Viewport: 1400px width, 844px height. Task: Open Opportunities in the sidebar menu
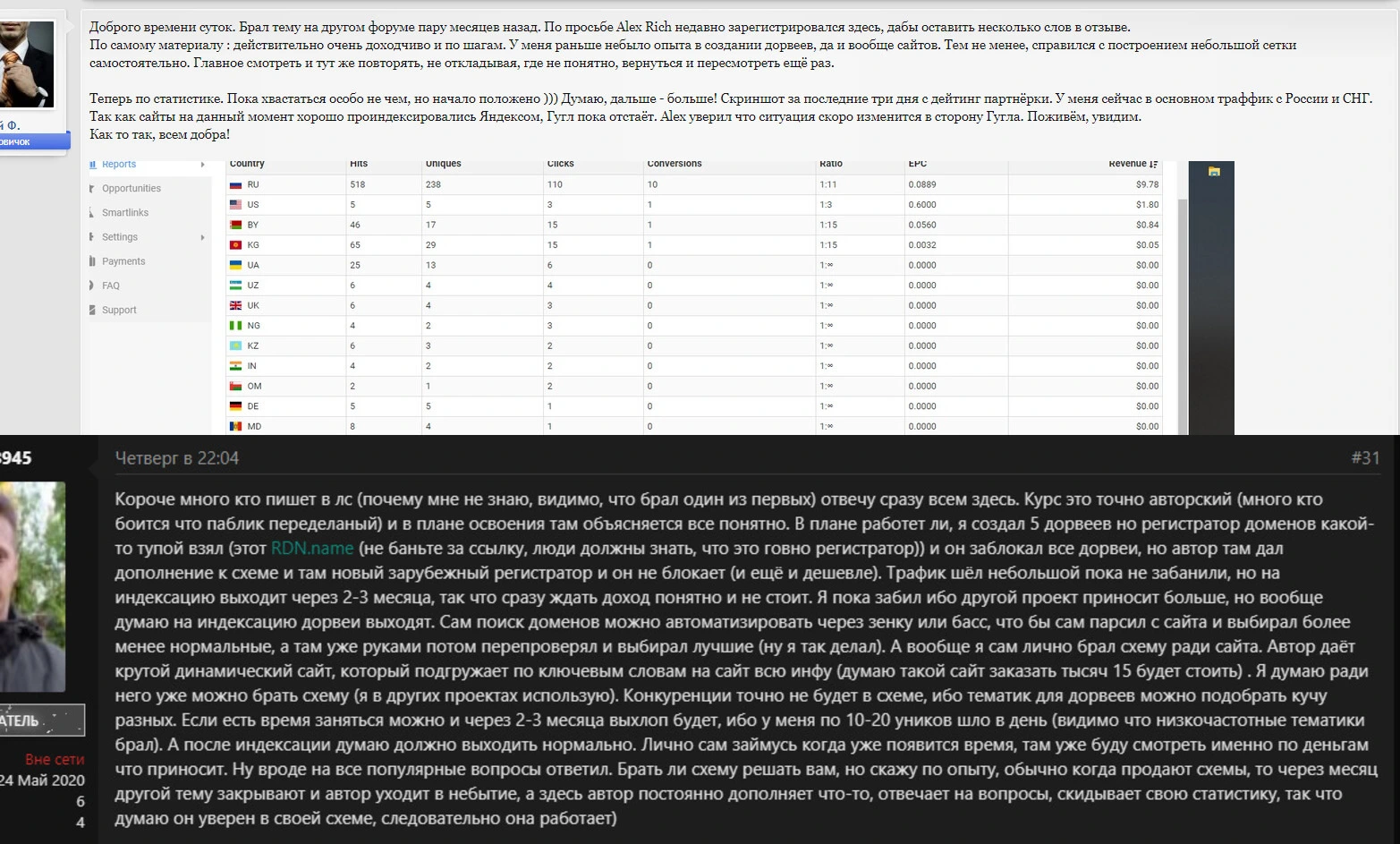click(x=132, y=189)
